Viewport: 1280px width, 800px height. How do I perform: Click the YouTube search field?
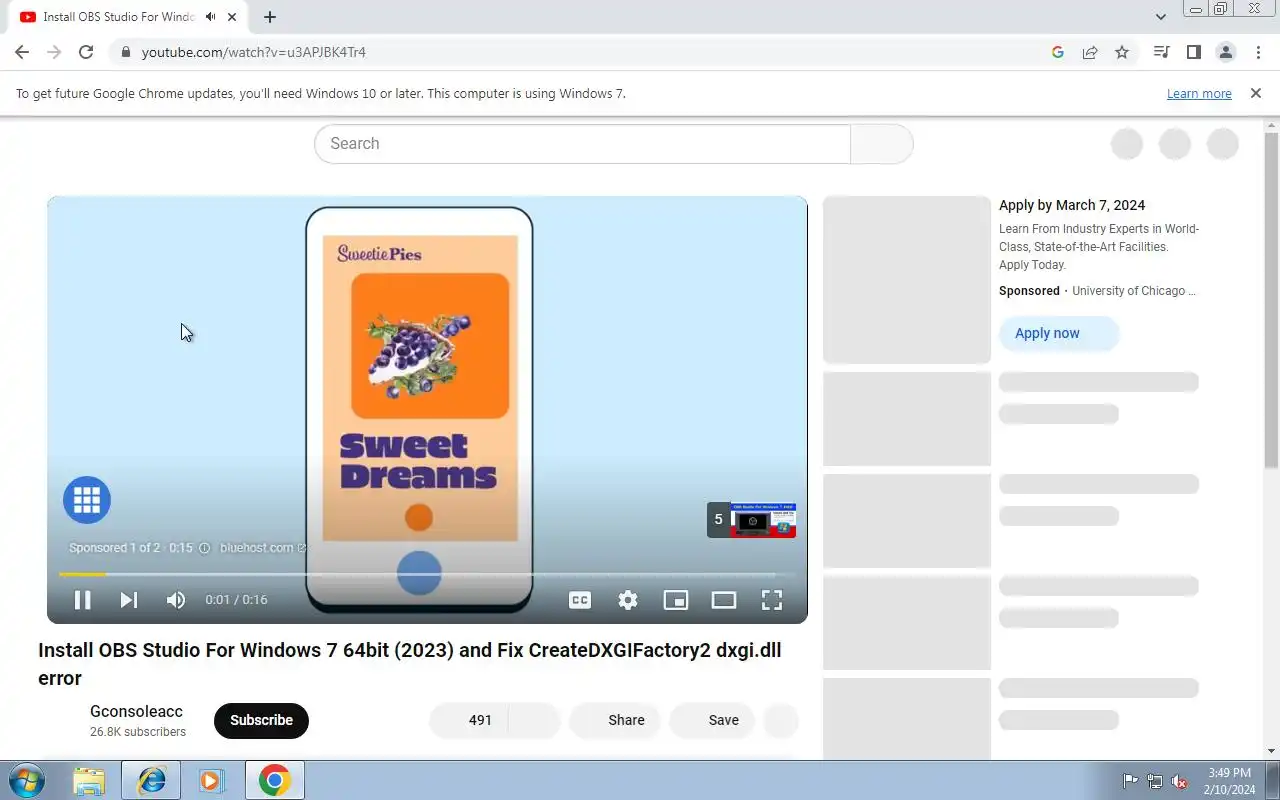(x=582, y=144)
